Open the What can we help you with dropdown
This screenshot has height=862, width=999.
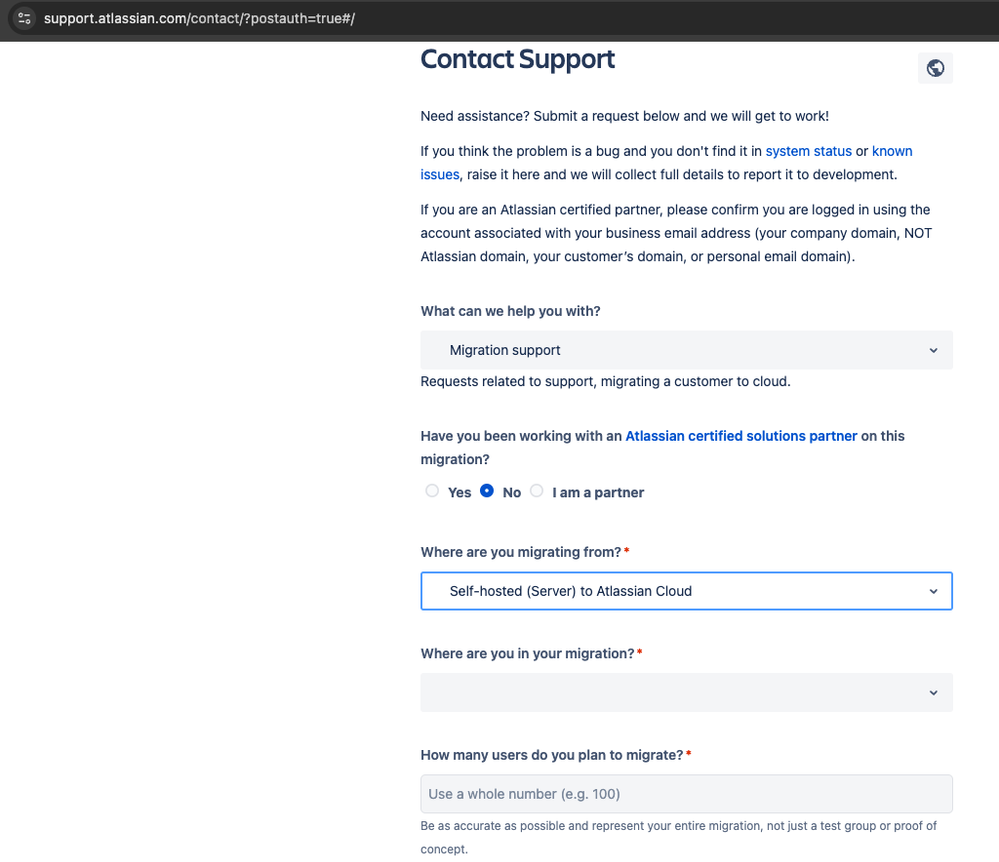(686, 350)
